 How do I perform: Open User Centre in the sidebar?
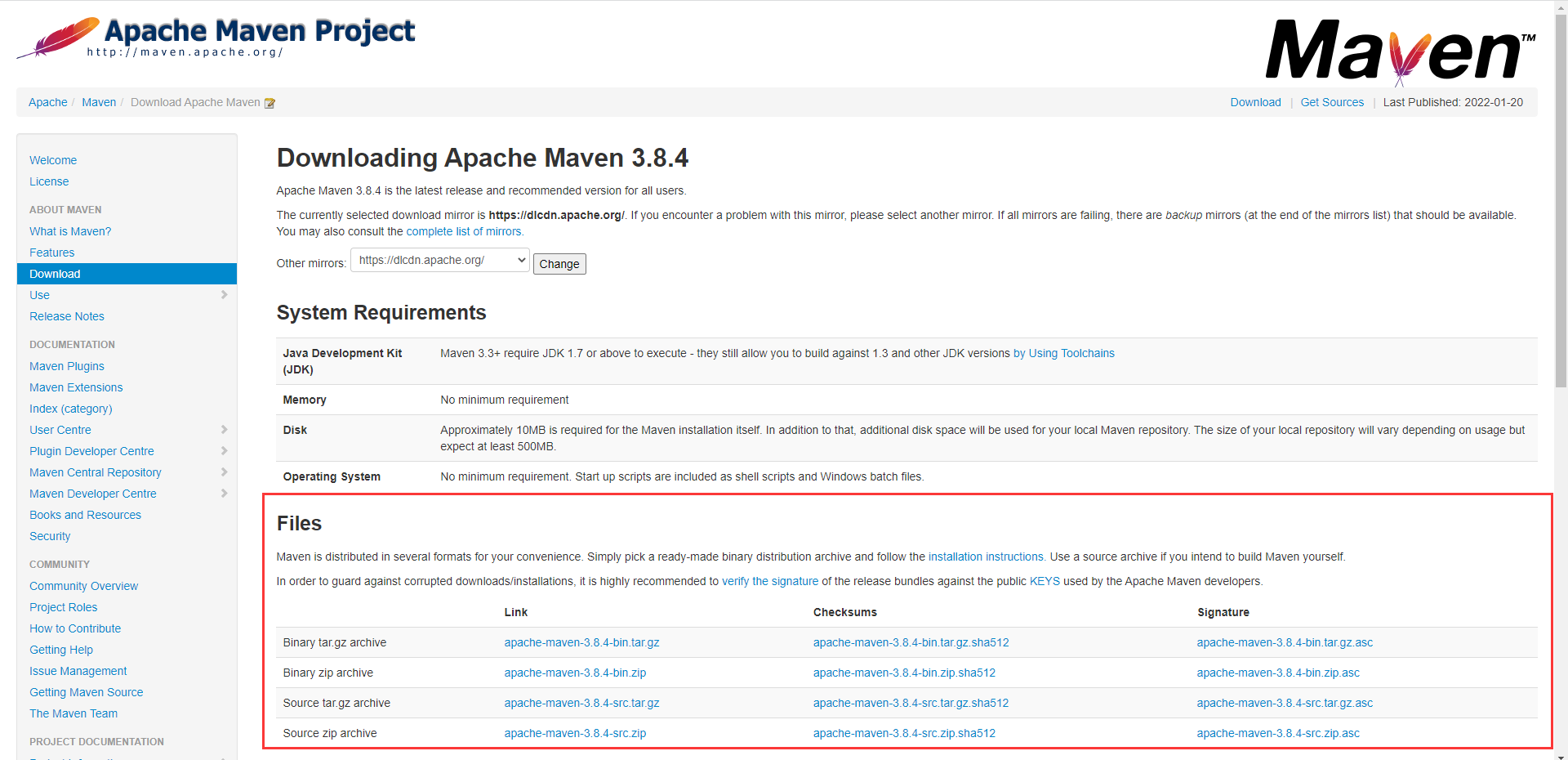60,430
